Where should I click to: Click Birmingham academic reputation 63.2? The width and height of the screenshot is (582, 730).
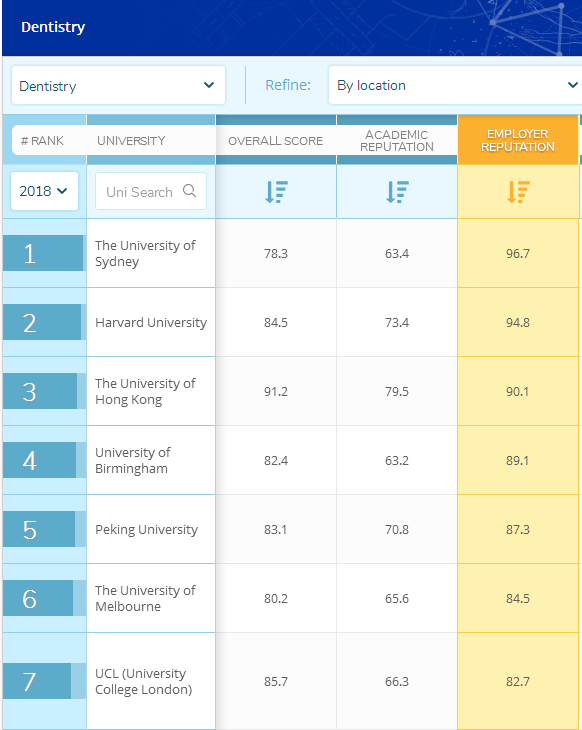397,460
